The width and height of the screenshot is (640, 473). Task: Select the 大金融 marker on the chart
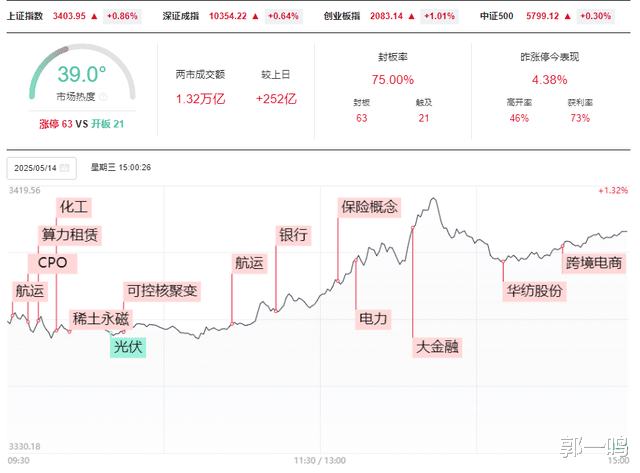pos(437,347)
